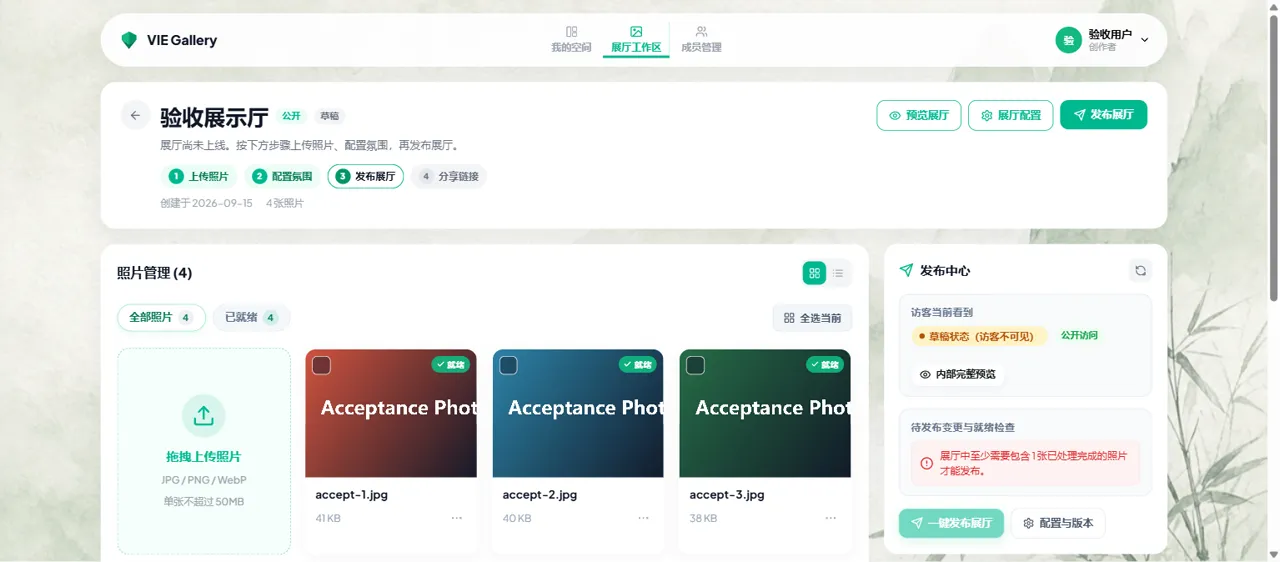Click the 41 KB file size
This screenshot has height=562, width=1280.
(x=328, y=519)
